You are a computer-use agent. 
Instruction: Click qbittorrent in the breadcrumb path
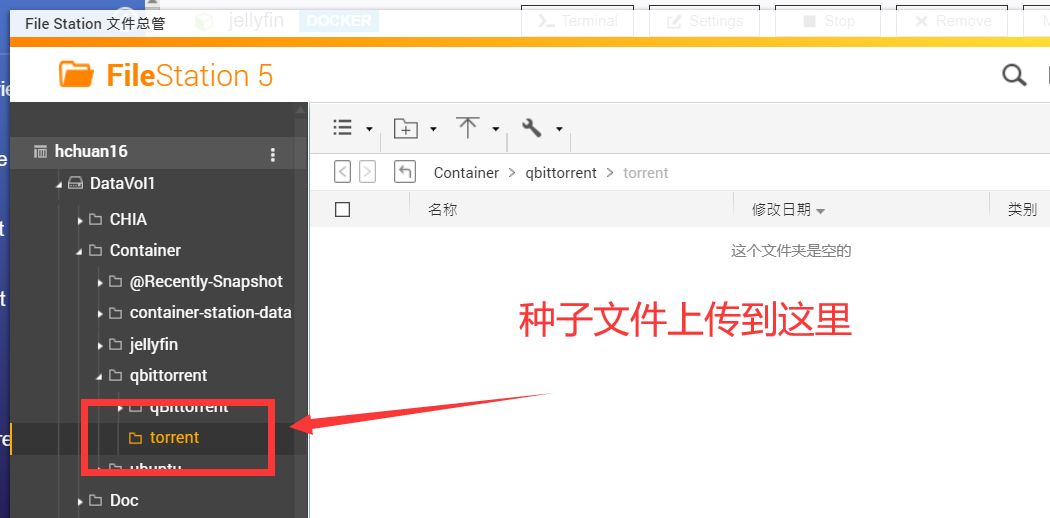[x=560, y=173]
